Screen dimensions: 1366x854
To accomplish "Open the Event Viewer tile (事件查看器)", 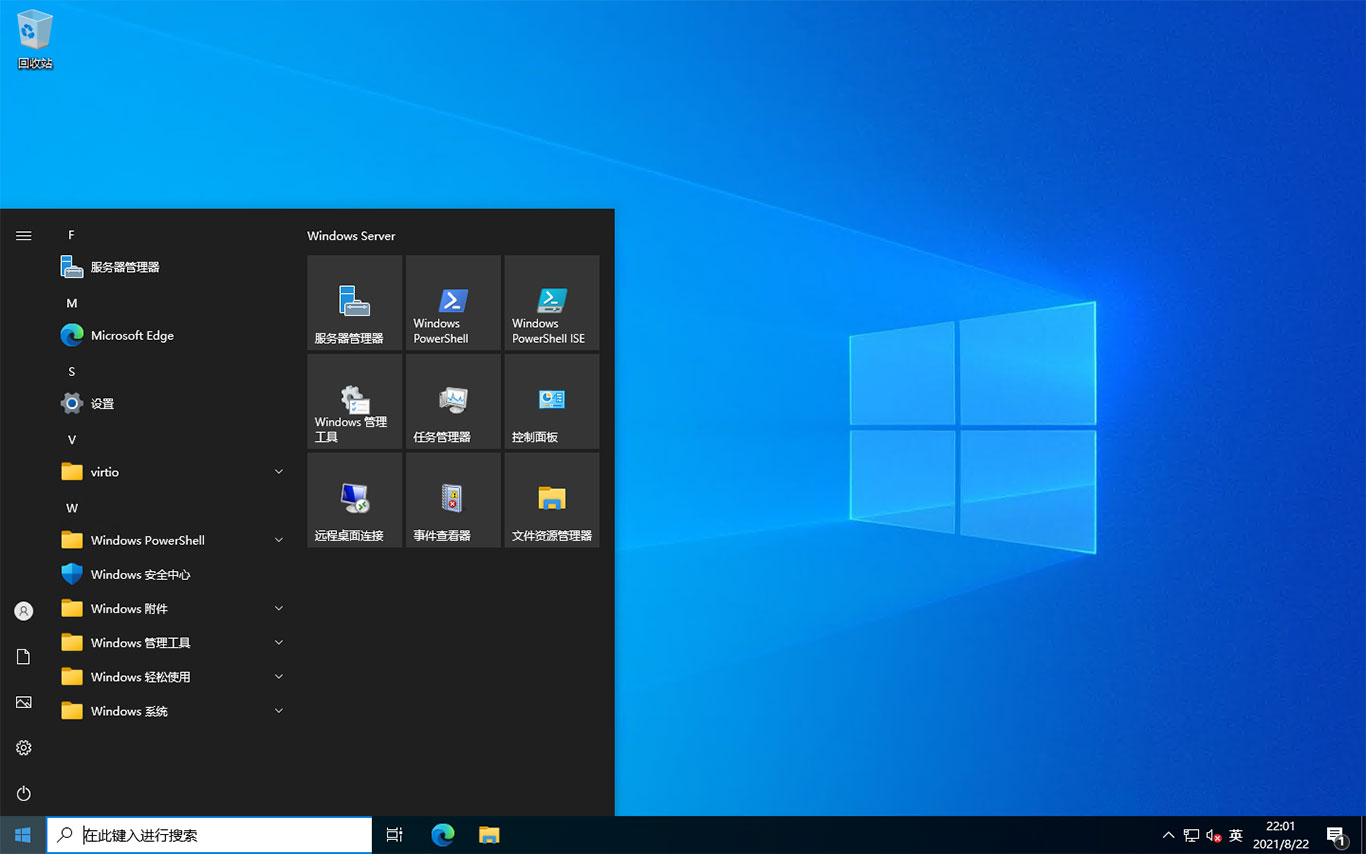I will point(453,499).
